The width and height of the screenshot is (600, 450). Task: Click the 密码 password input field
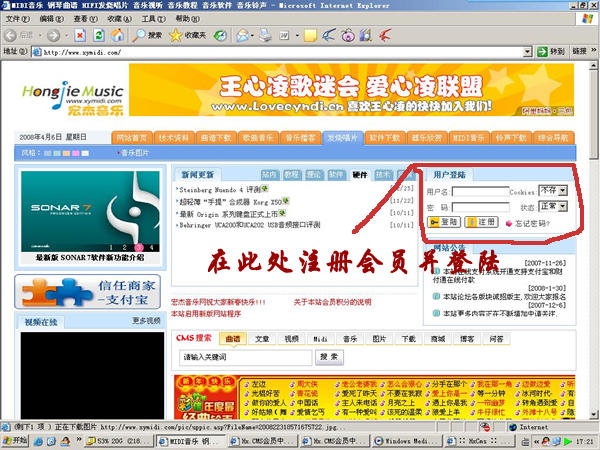tap(481, 207)
